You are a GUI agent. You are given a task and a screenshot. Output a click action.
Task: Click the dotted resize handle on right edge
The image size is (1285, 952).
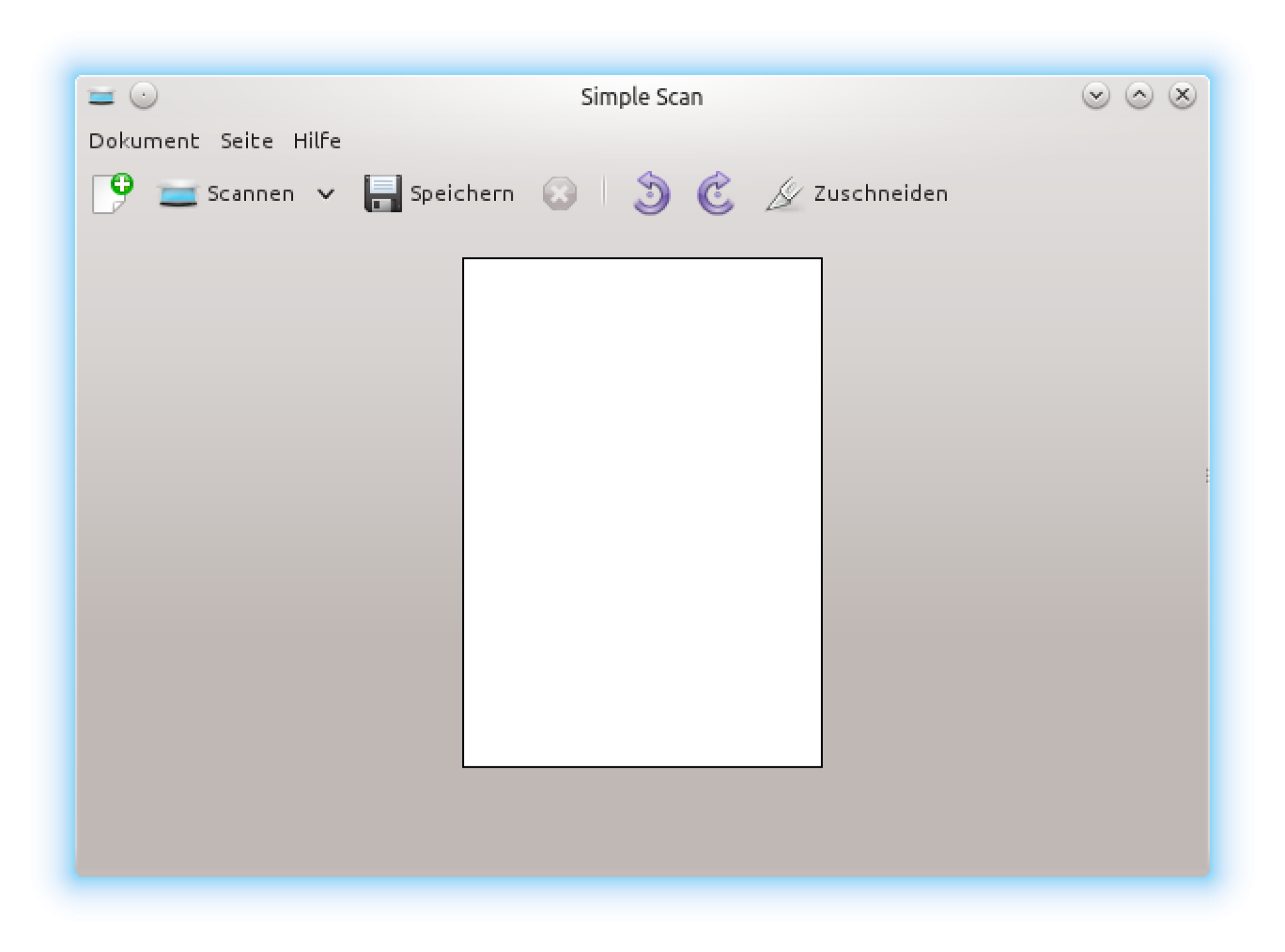[1207, 475]
